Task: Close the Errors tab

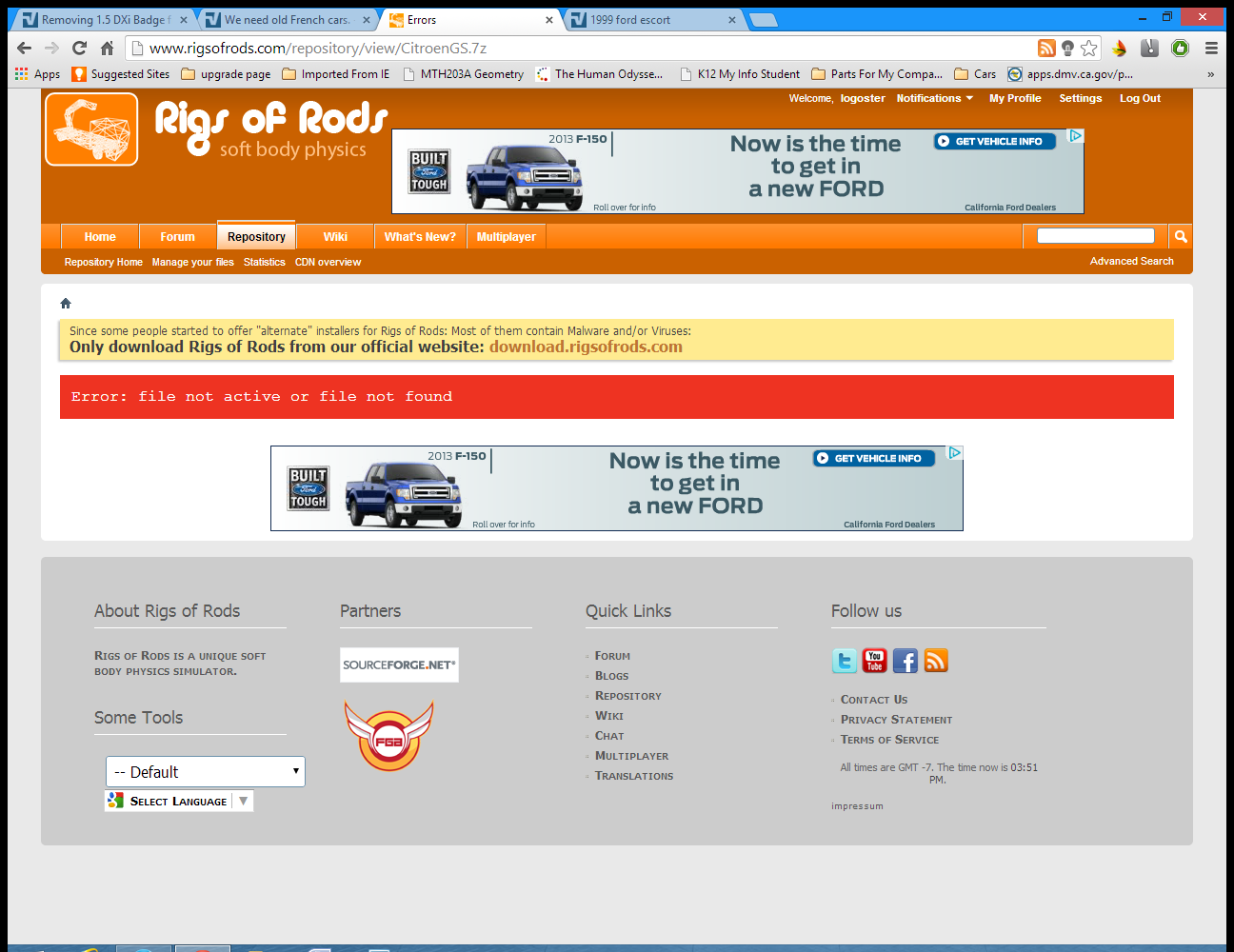Action: click(x=548, y=20)
